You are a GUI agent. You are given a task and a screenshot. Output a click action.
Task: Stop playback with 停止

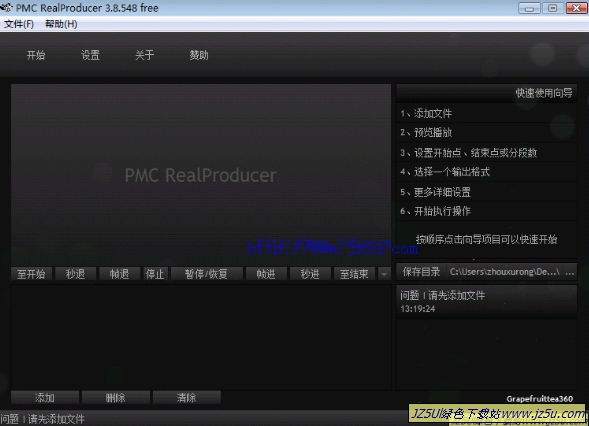pyautogui.click(x=155, y=274)
